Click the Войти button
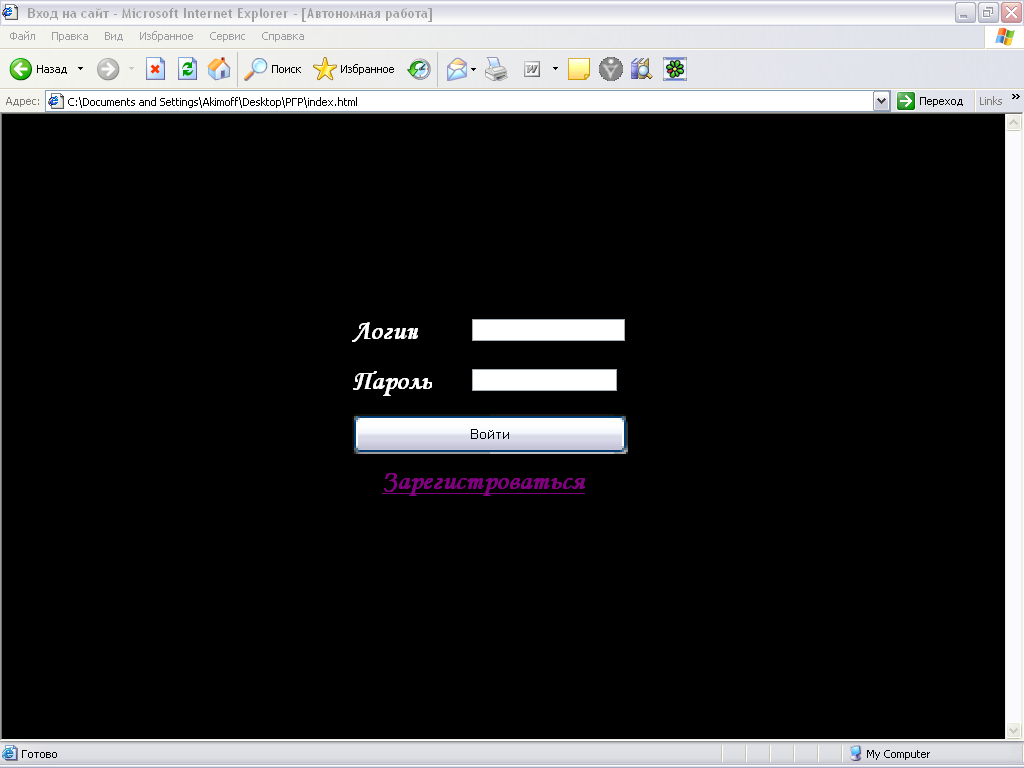Screen dimensions: 1024x768 (x=490, y=434)
